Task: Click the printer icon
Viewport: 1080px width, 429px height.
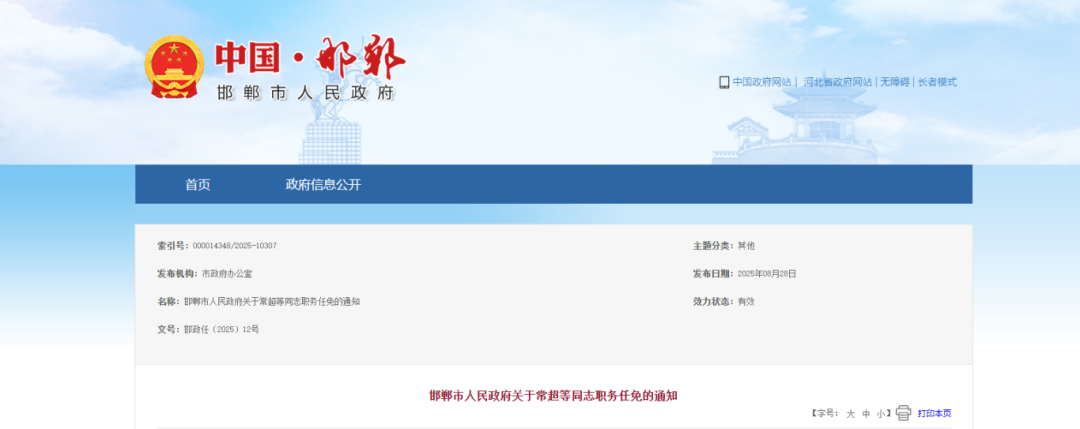Action: click(x=904, y=413)
